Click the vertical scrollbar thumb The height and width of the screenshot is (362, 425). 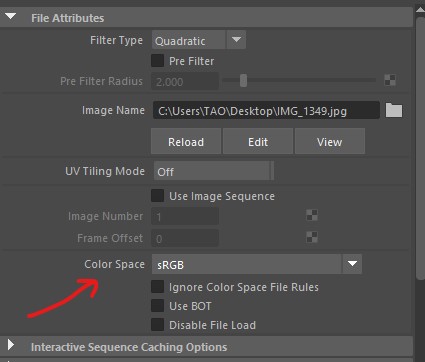(x=421, y=147)
